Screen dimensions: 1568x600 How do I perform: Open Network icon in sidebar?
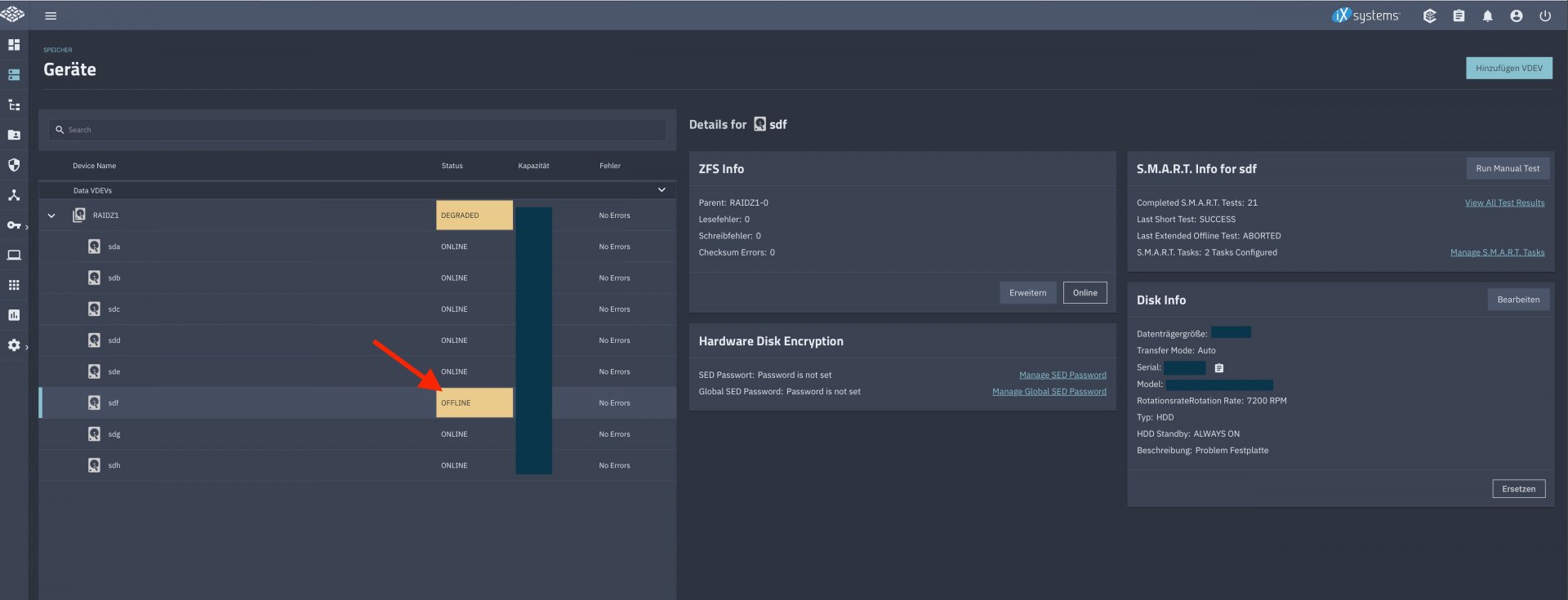pyautogui.click(x=14, y=195)
